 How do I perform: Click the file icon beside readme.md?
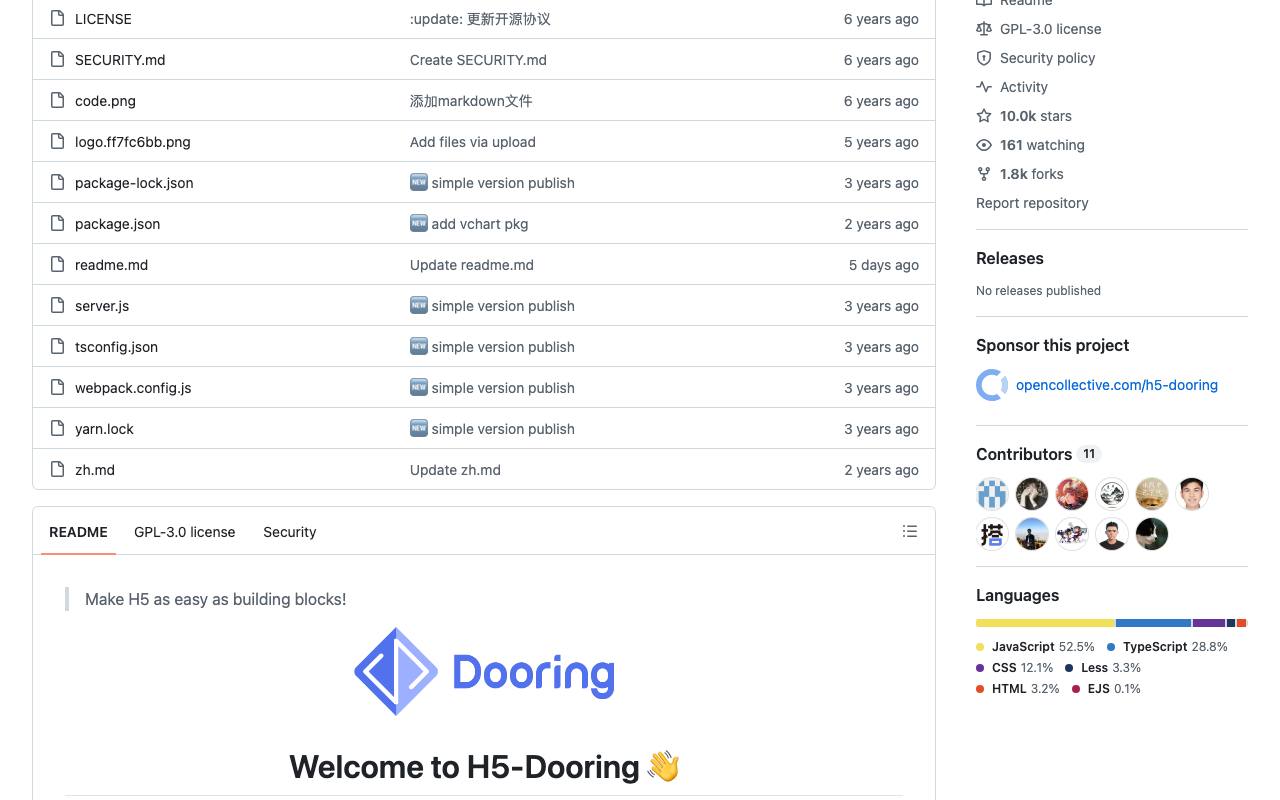[57, 265]
